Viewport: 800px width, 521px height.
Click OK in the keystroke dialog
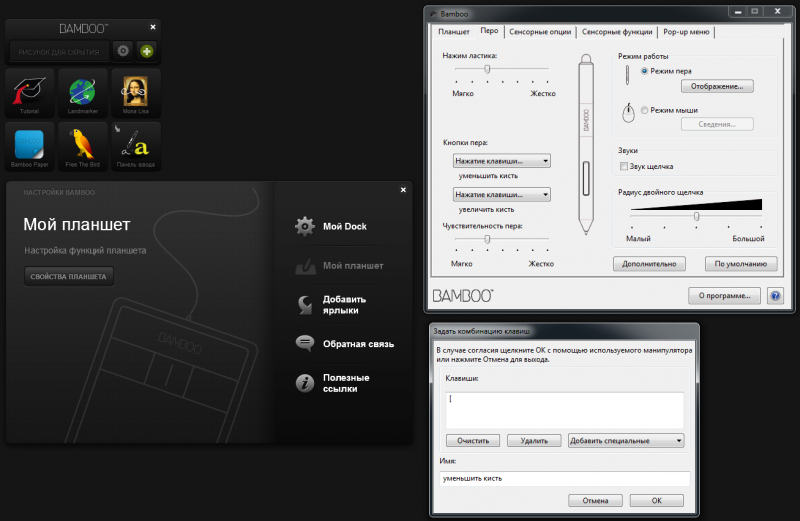[657, 501]
